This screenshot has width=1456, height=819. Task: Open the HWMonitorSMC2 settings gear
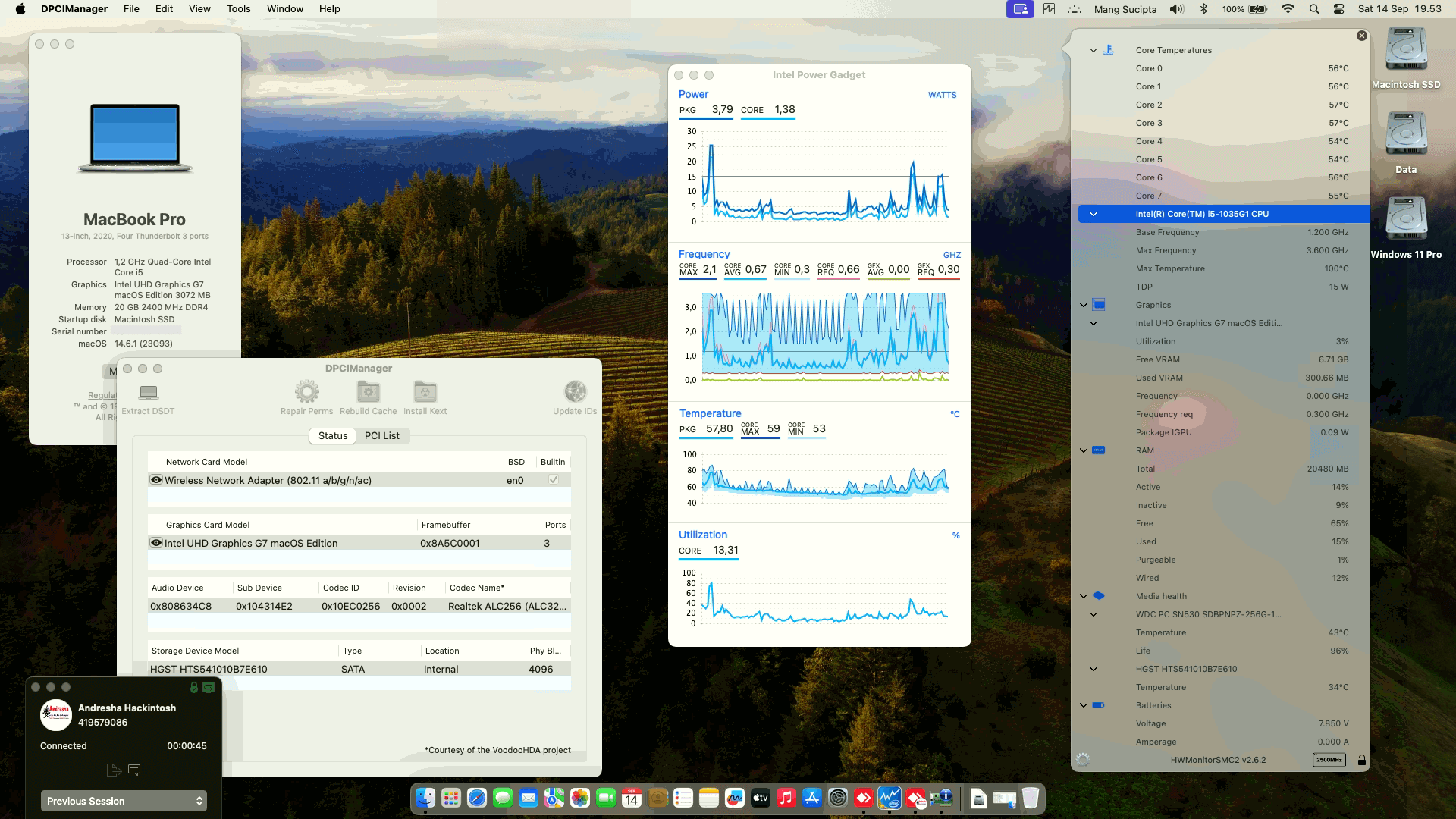(1083, 760)
